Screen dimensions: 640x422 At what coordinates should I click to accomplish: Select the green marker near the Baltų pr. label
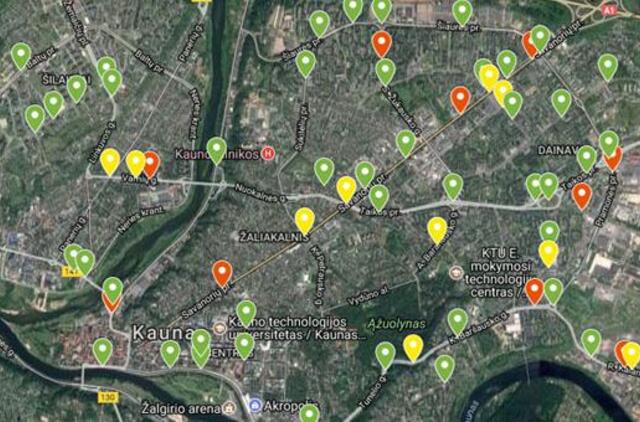coord(21,56)
